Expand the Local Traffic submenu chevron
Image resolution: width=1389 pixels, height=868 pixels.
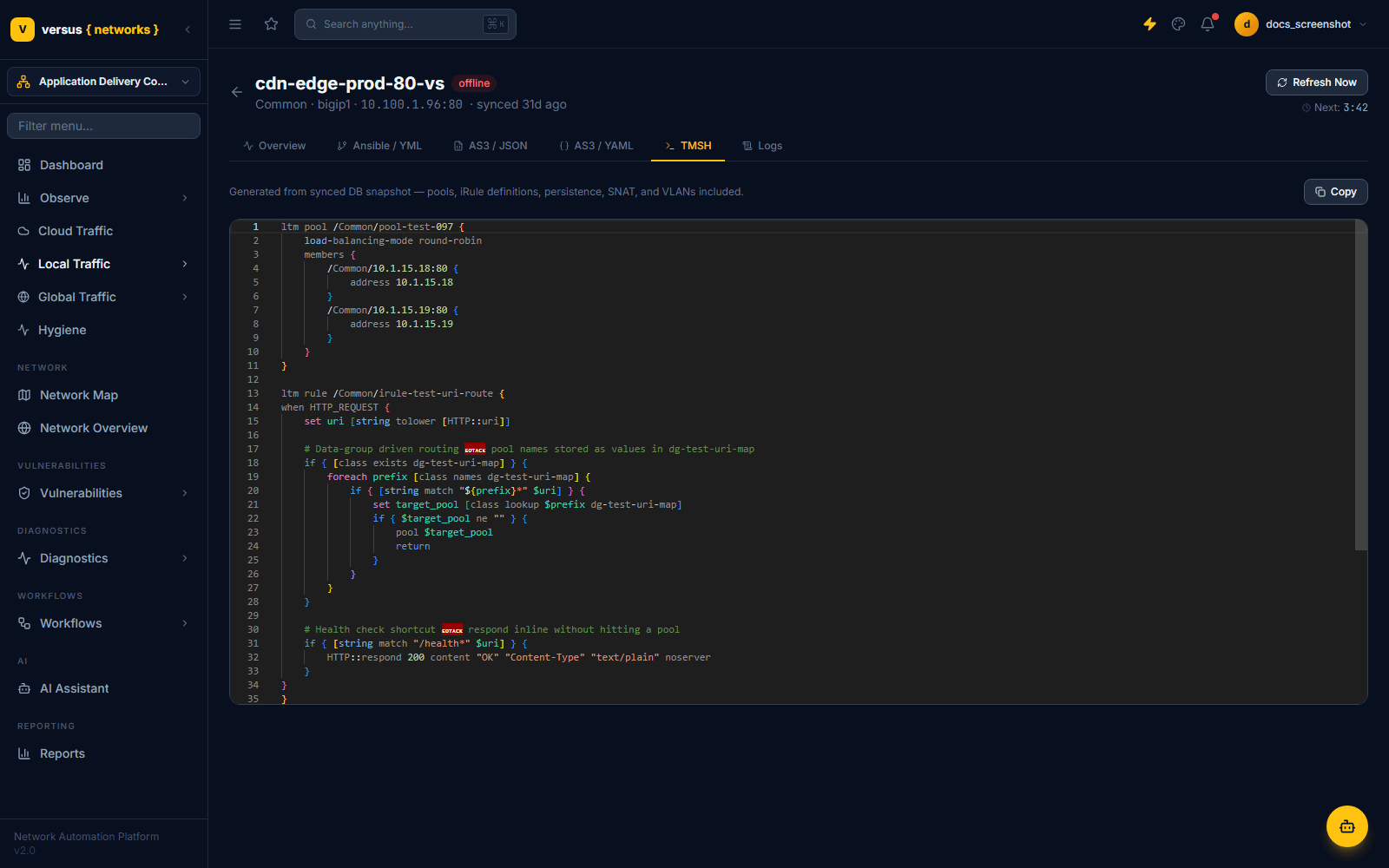185,264
